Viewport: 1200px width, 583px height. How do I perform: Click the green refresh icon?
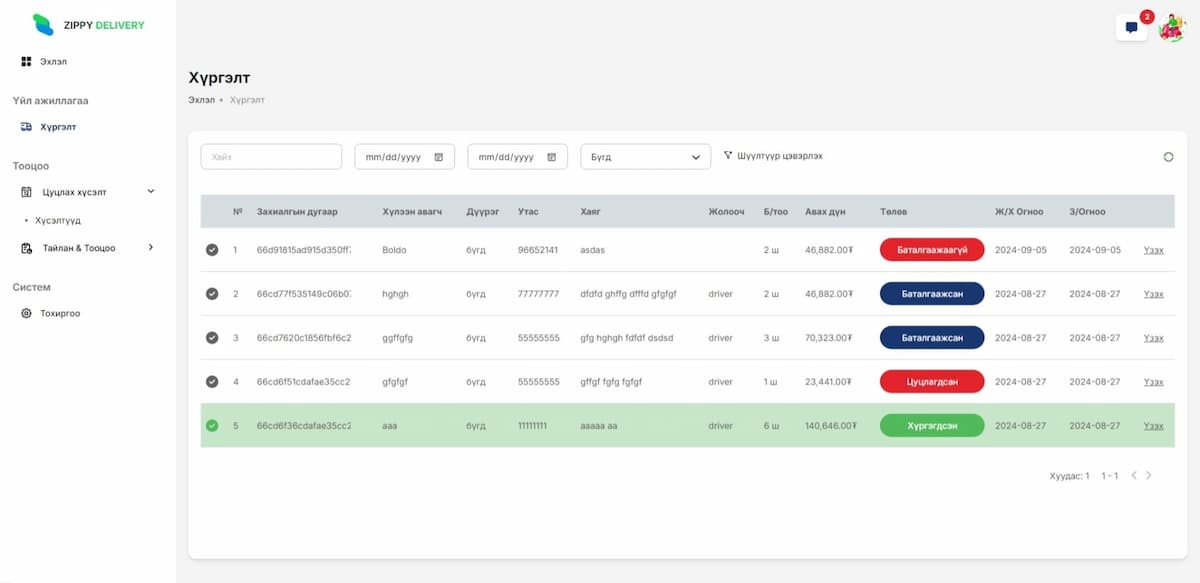(x=1168, y=157)
